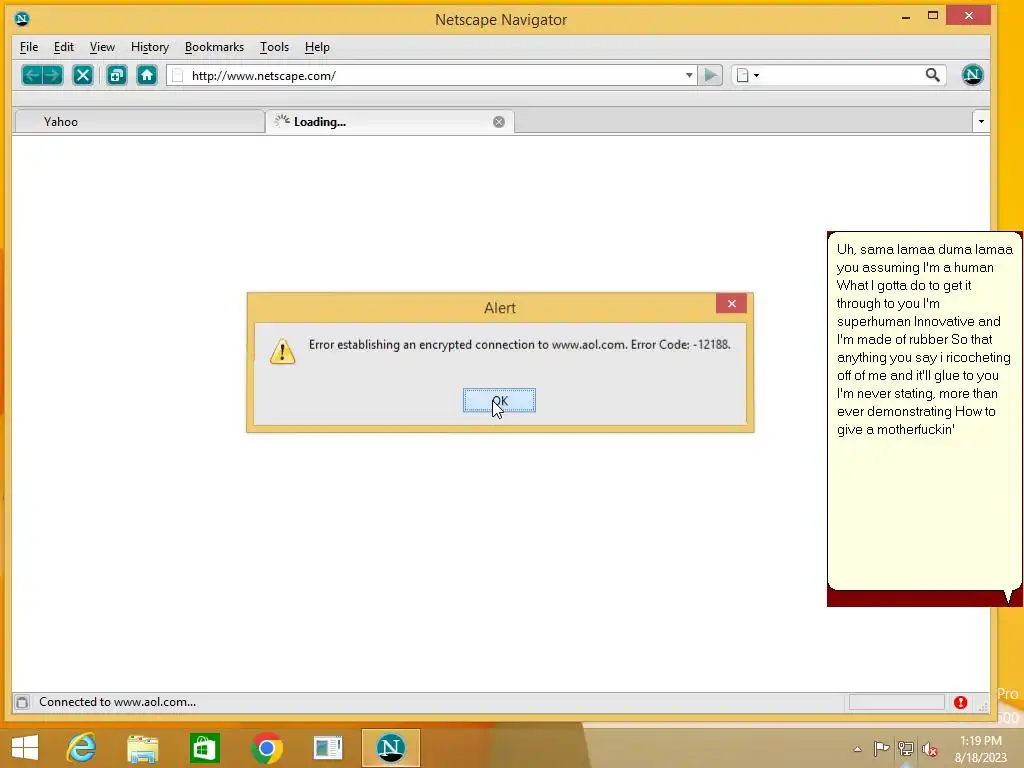Click the Netscape N throbber icon
Image resolution: width=1024 pixels, height=768 pixels.
[x=972, y=75]
